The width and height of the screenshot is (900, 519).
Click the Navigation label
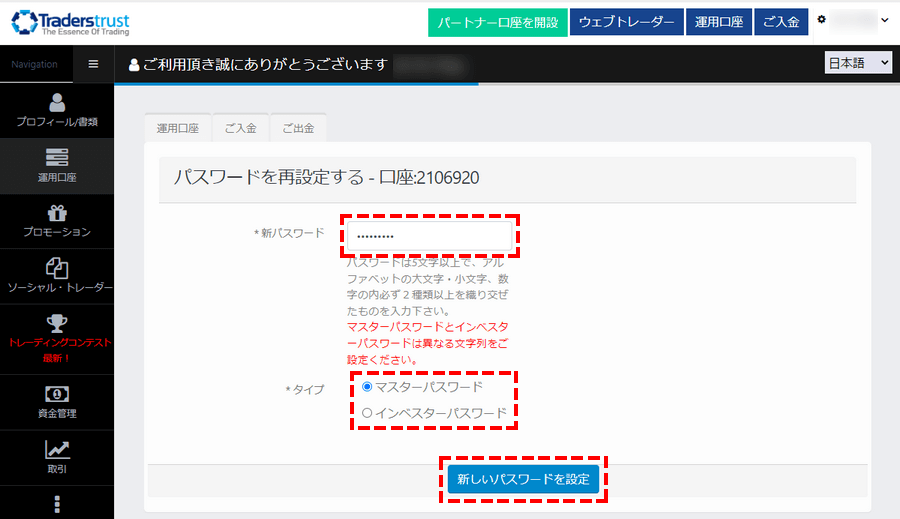tap(34, 64)
